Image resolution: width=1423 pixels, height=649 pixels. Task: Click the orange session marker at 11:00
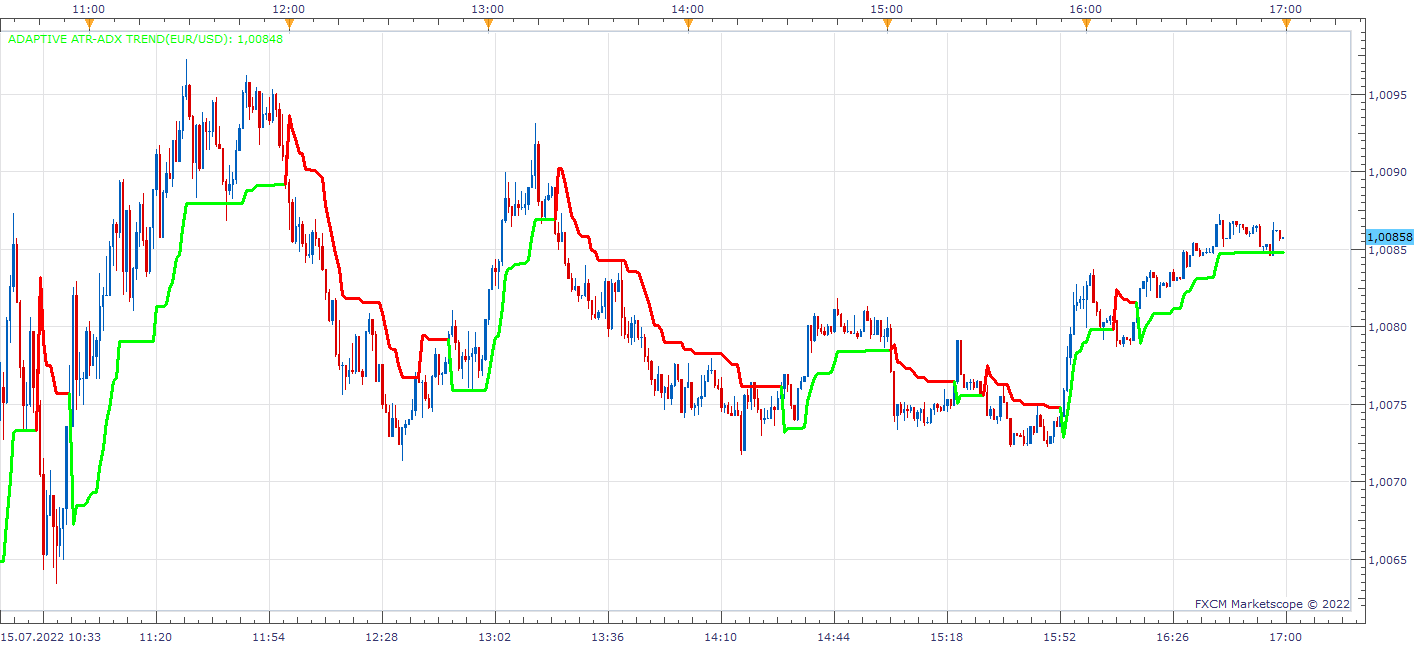89,24
